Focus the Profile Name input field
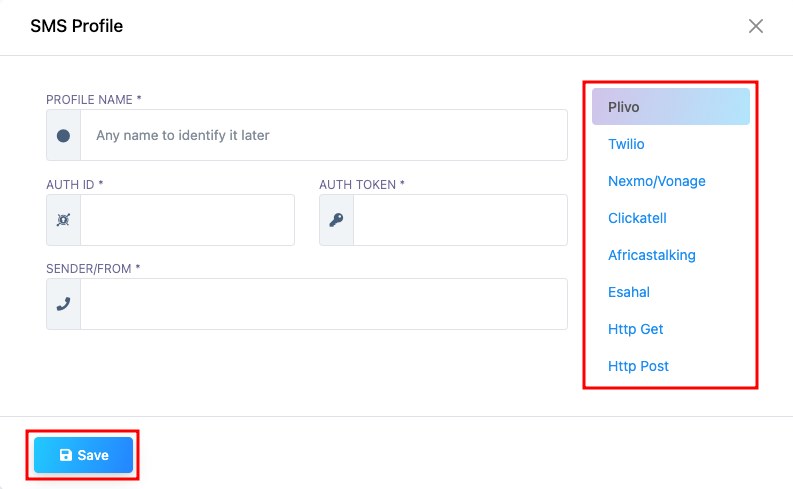Screen dimensions: 793x489 324,135
